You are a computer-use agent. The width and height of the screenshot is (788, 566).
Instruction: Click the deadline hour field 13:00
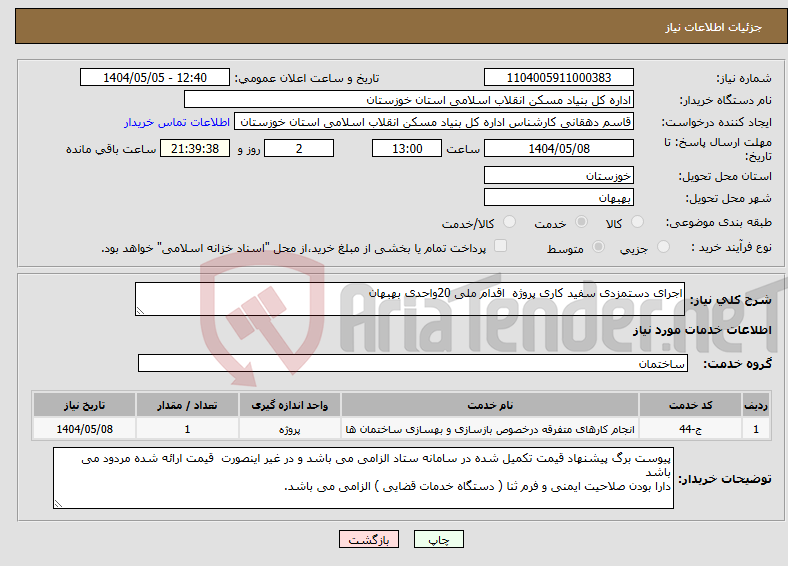tap(407, 148)
